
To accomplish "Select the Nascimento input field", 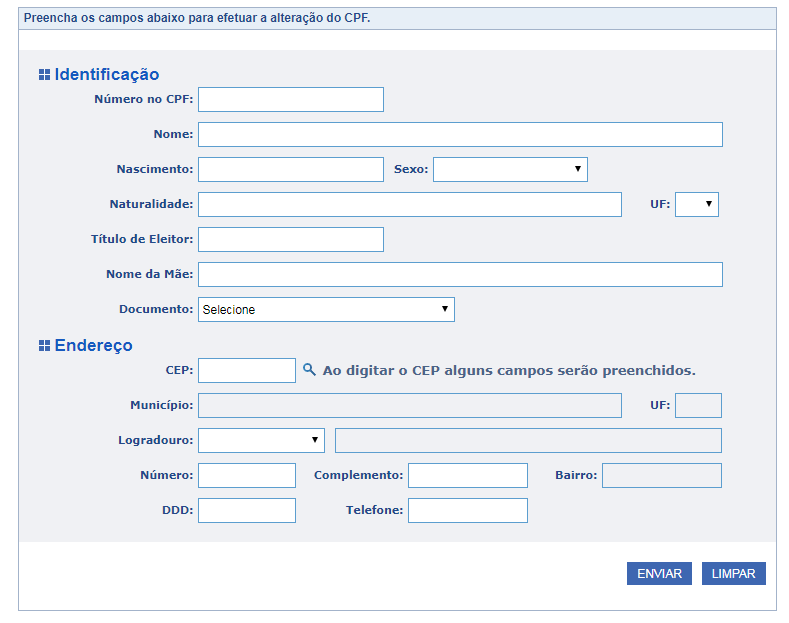I will (291, 169).
